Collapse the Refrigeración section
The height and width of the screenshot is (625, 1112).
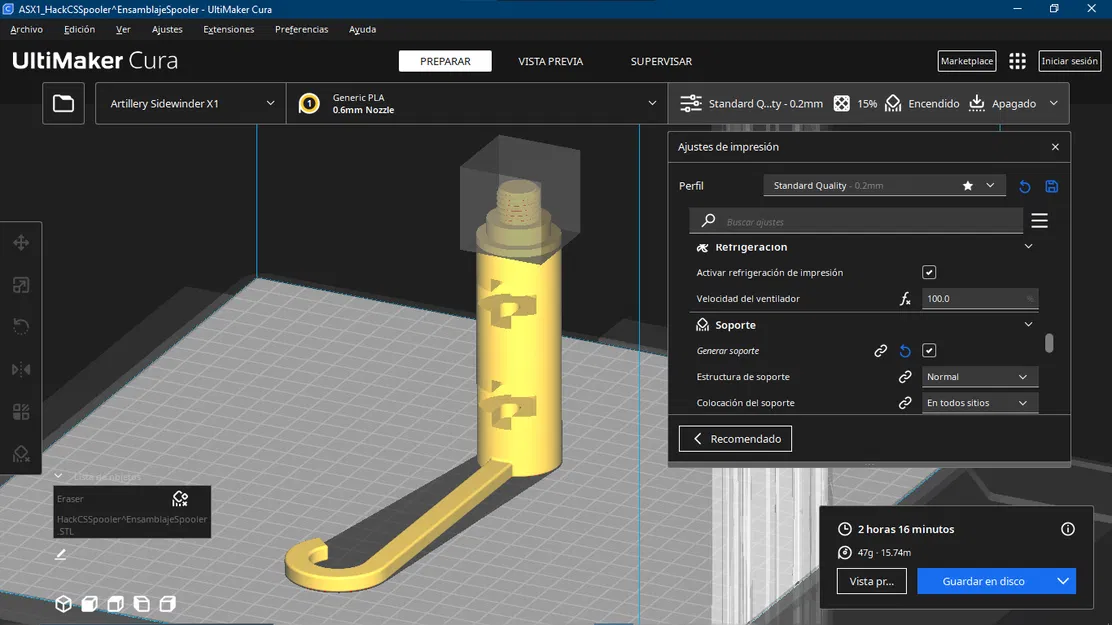[x=1028, y=247]
